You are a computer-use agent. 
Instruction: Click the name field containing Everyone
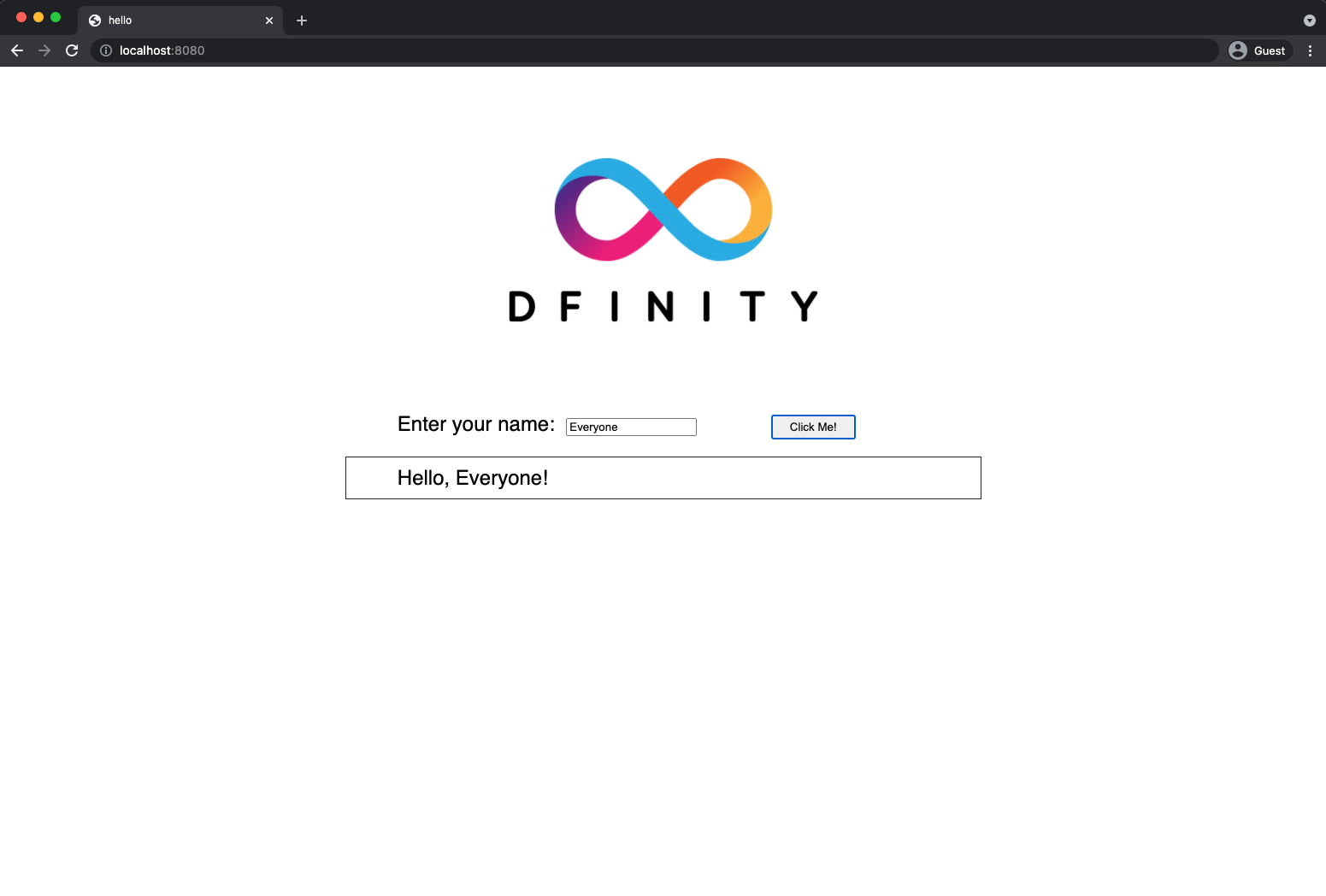[x=631, y=427]
